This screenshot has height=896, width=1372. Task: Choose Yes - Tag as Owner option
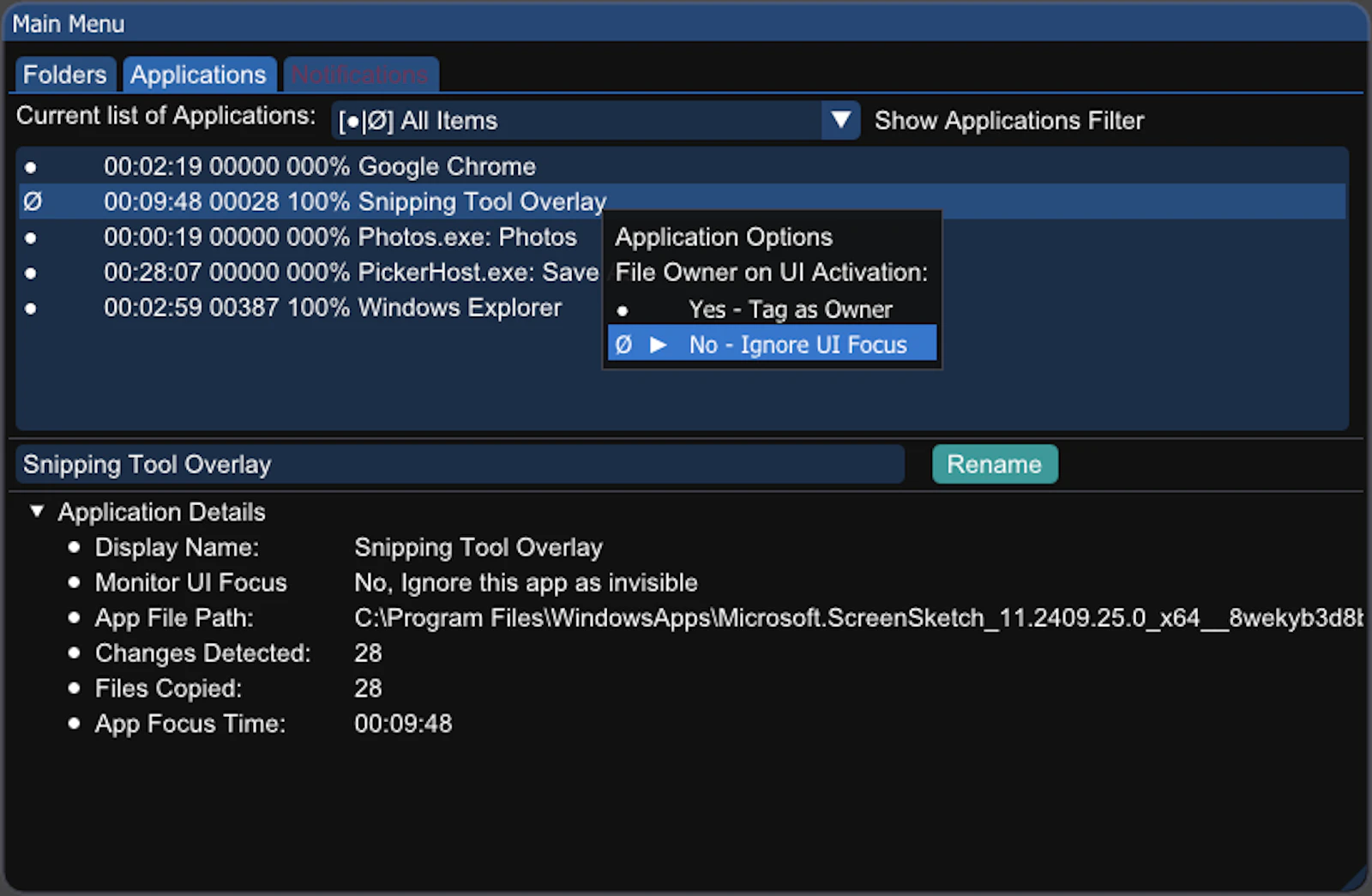pos(772,310)
